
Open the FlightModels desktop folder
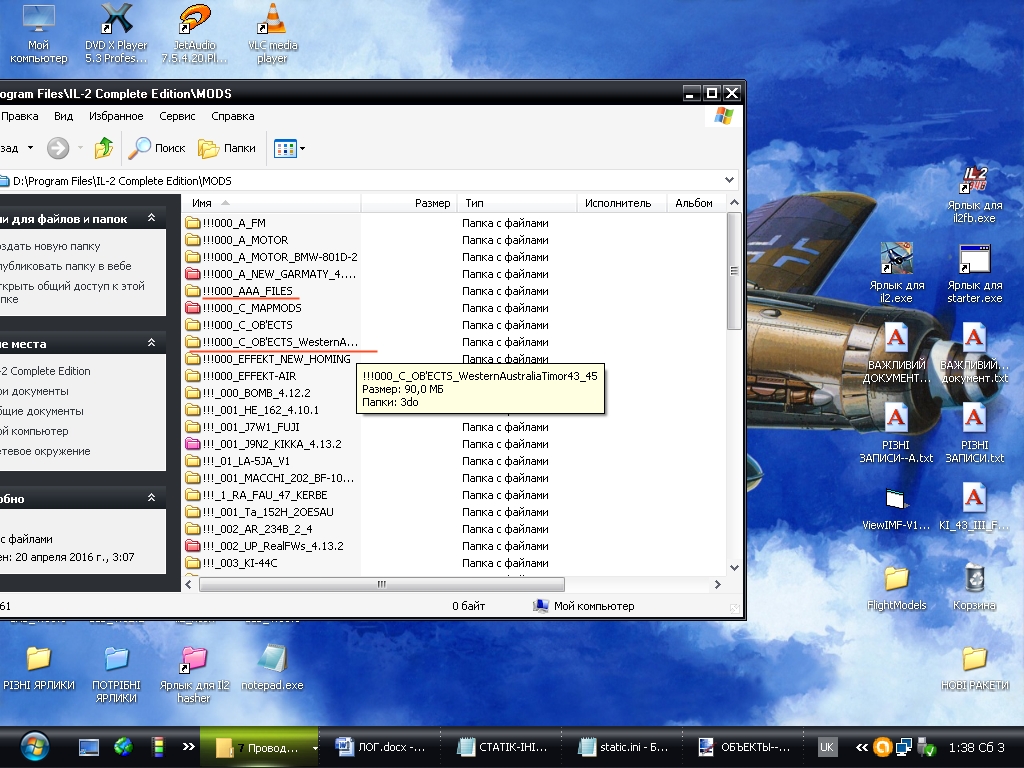(x=896, y=579)
